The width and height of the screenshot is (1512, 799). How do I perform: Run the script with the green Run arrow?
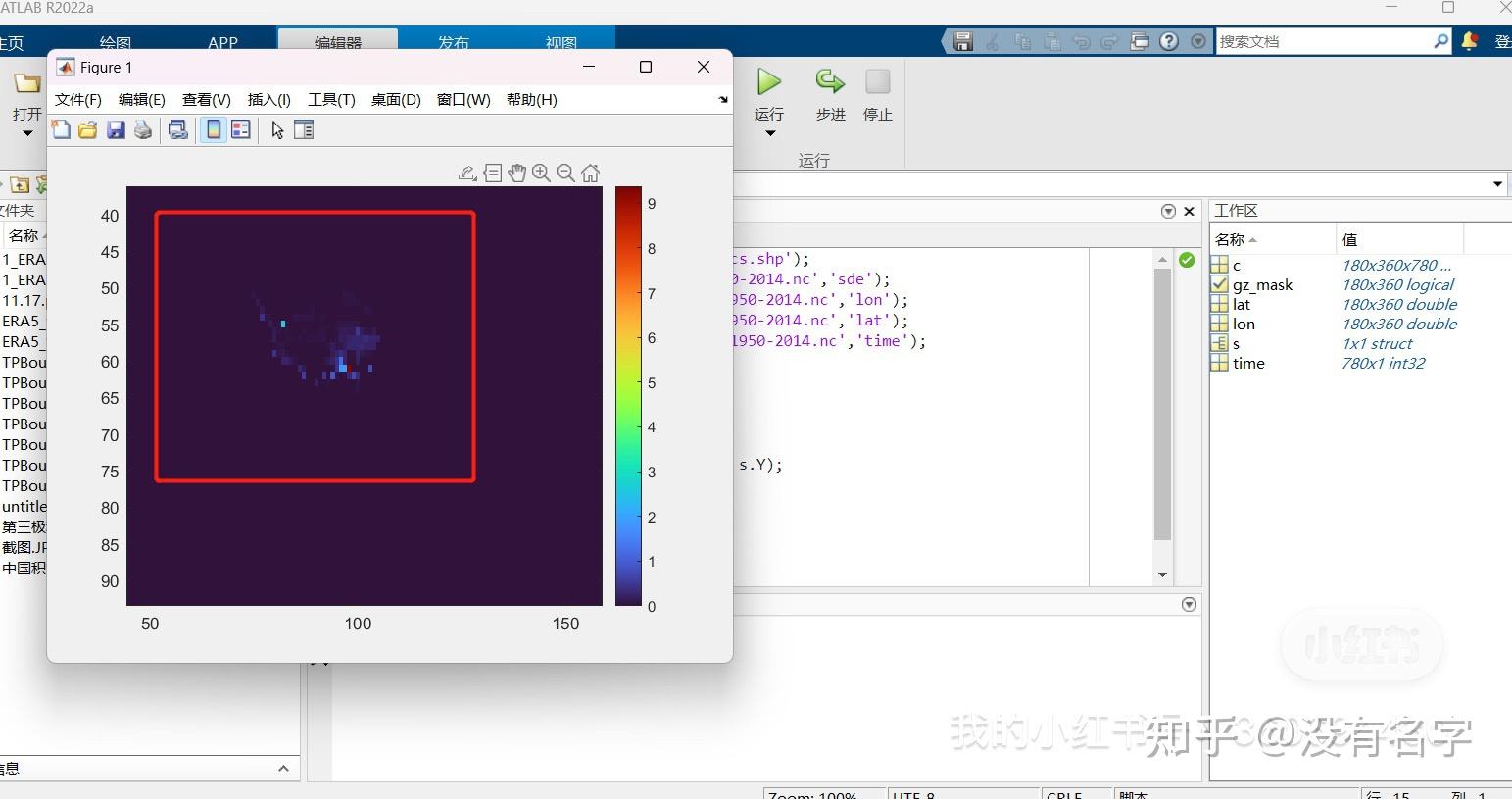[x=769, y=82]
